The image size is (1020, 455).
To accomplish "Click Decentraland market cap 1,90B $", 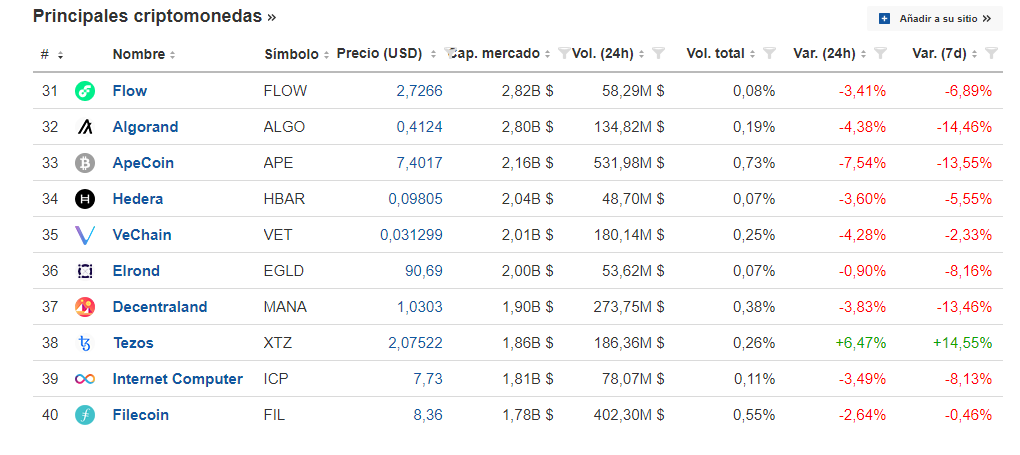I will (527, 307).
